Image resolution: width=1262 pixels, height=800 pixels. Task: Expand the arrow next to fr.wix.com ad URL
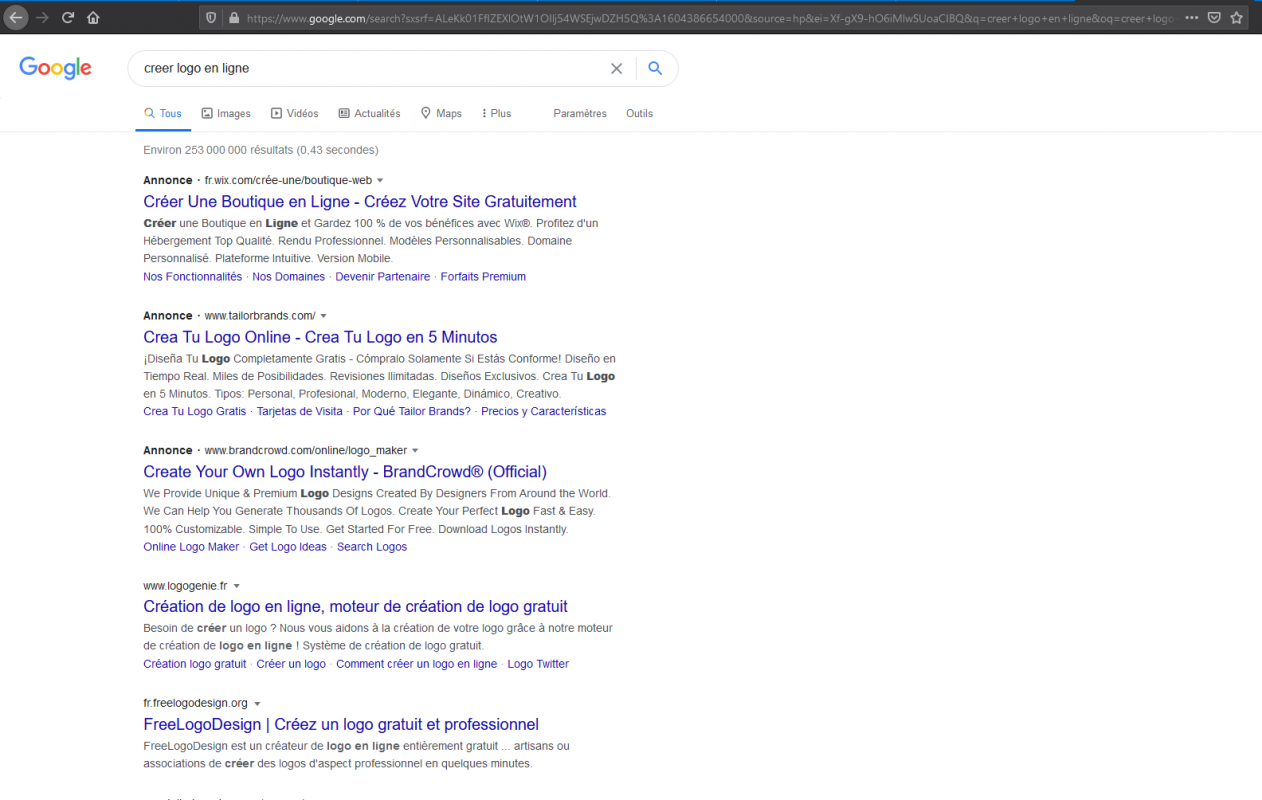point(380,181)
